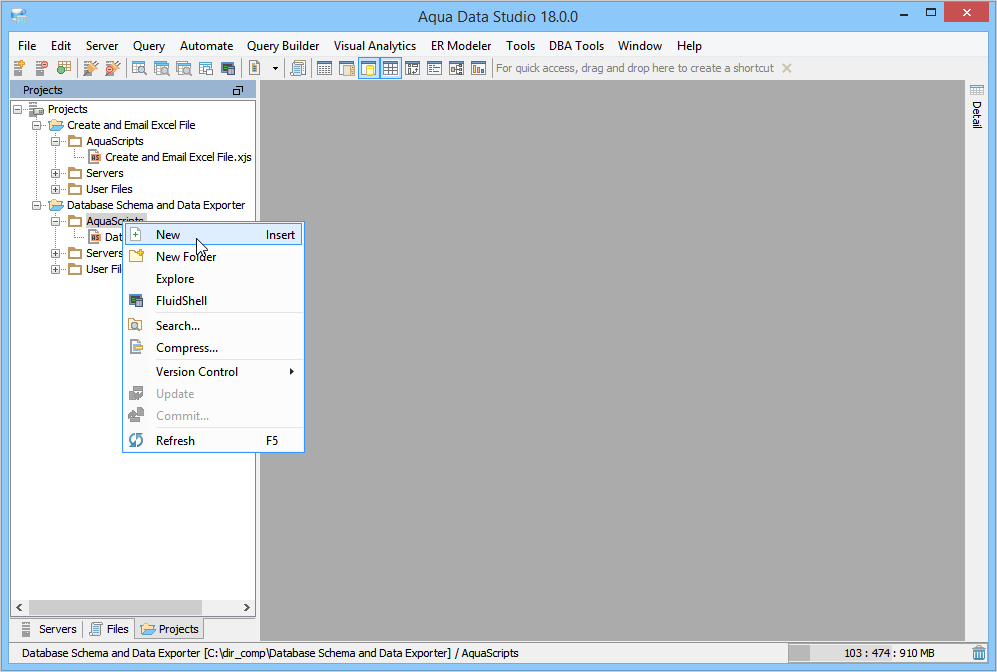Click the form list toolbar icon
The width and height of the screenshot is (997, 672).
(x=434, y=68)
